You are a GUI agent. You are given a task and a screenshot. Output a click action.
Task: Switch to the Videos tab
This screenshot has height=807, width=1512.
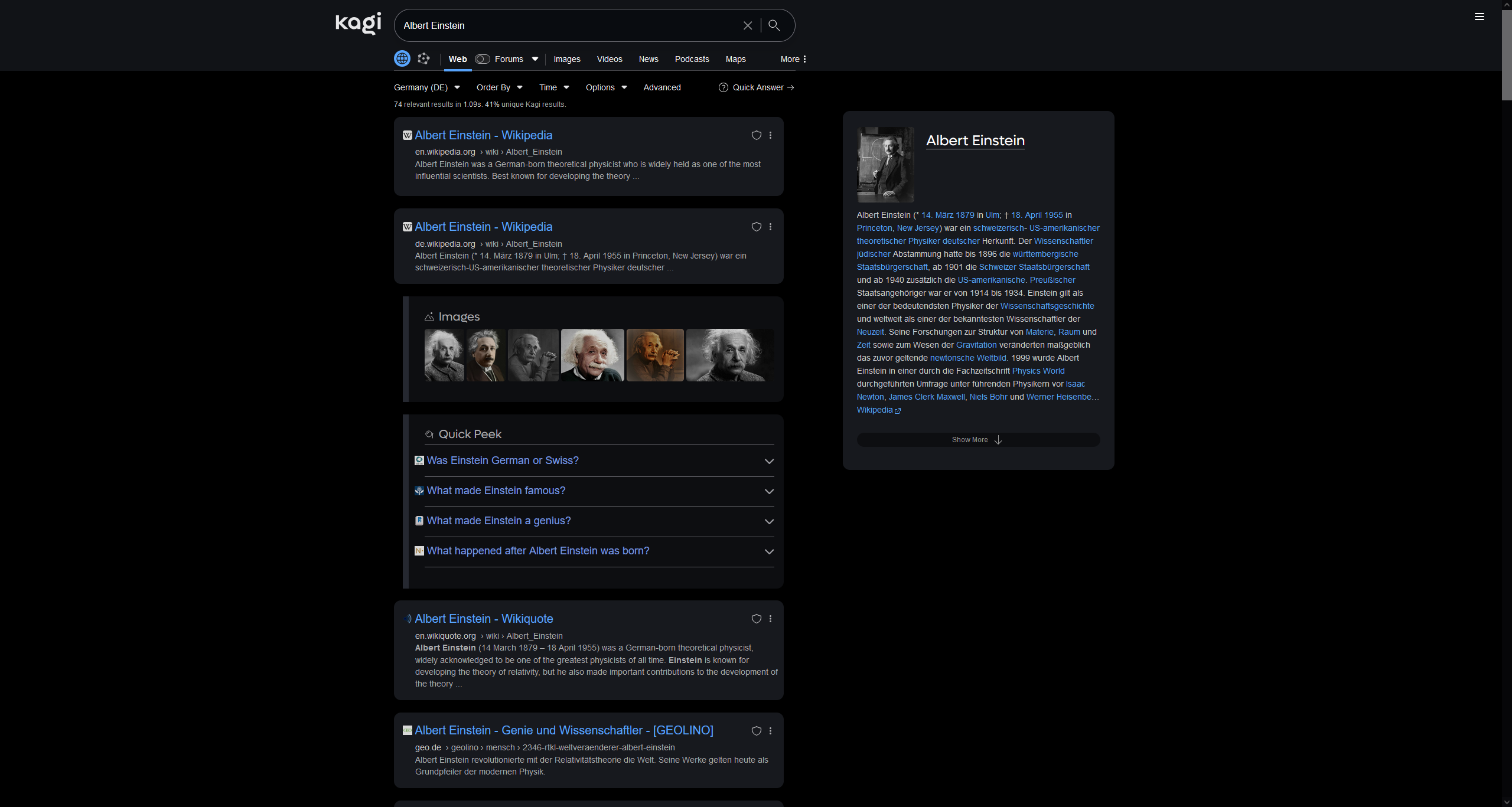pos(610,59)
